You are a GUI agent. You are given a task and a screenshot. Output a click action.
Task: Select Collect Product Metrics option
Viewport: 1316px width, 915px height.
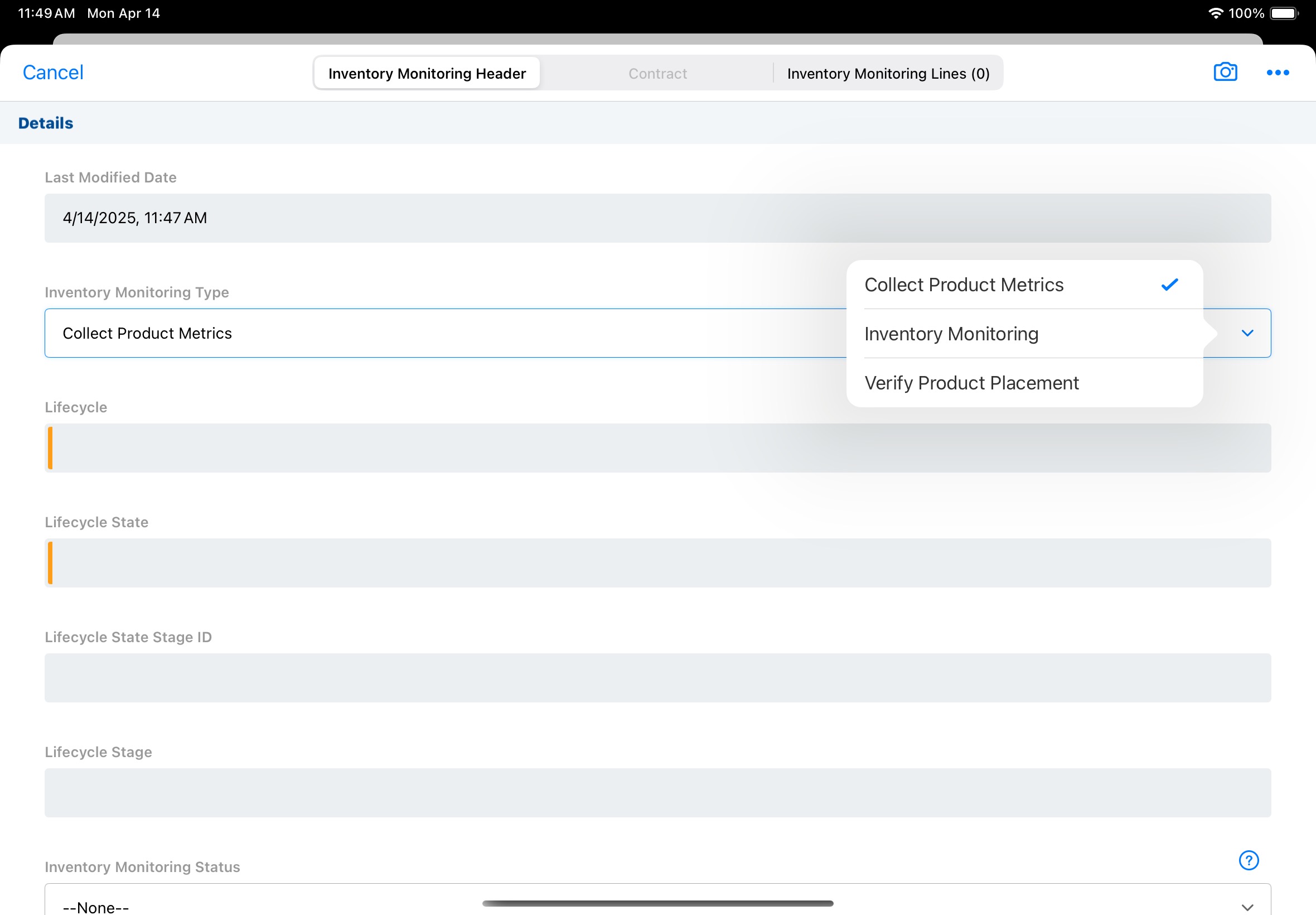964,285
